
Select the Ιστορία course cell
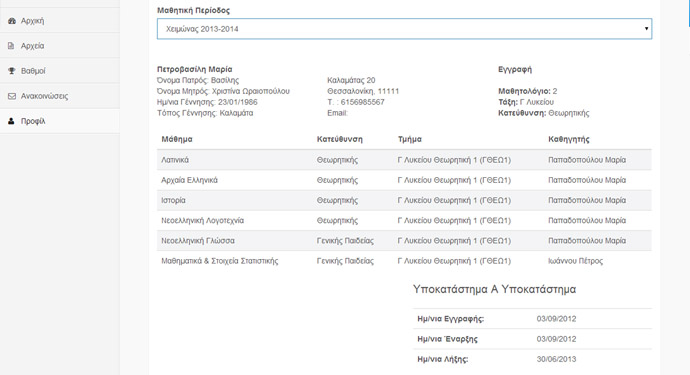(173, 200)
